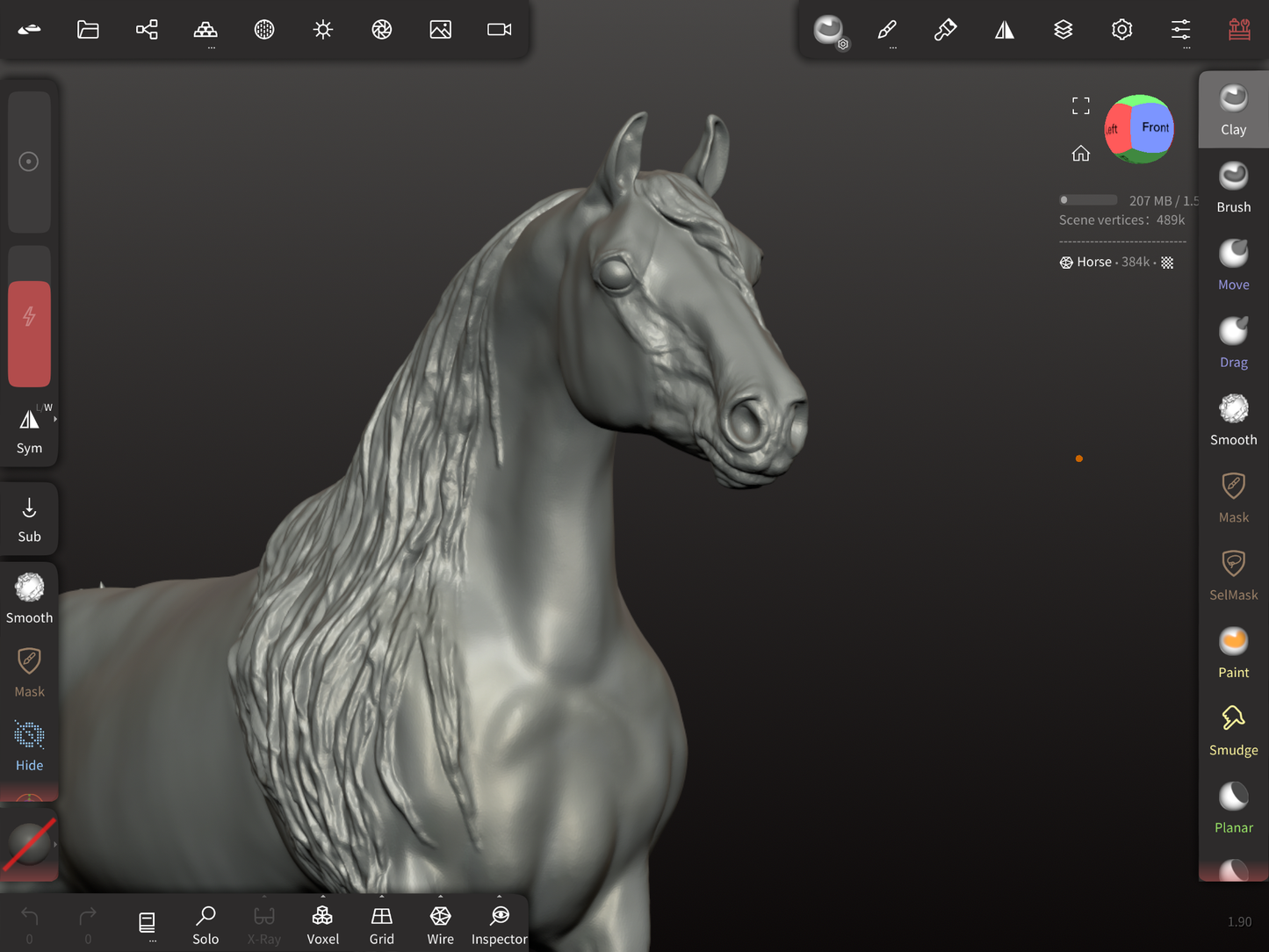Reset camera with the home button

1080,154
